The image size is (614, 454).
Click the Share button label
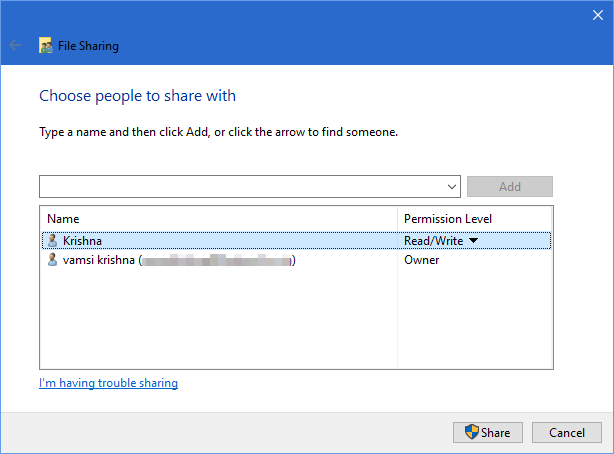click(x=495, y=432)
